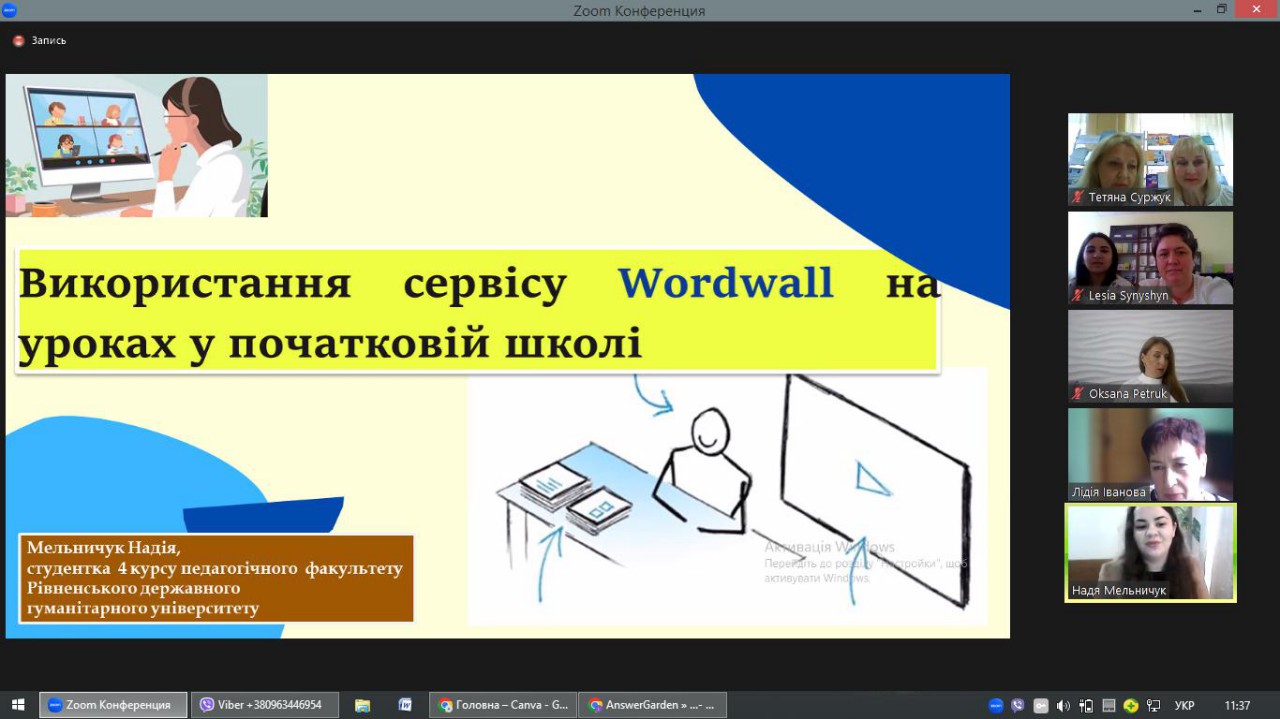The width and height of the screenshot is (1280, 719).
Task: Click the Лідія Іванова name label
Action: coord(1109,492)
